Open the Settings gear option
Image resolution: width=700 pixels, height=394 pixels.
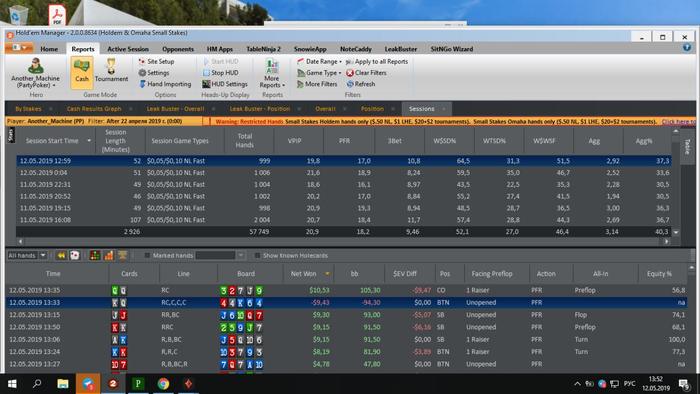154,73
